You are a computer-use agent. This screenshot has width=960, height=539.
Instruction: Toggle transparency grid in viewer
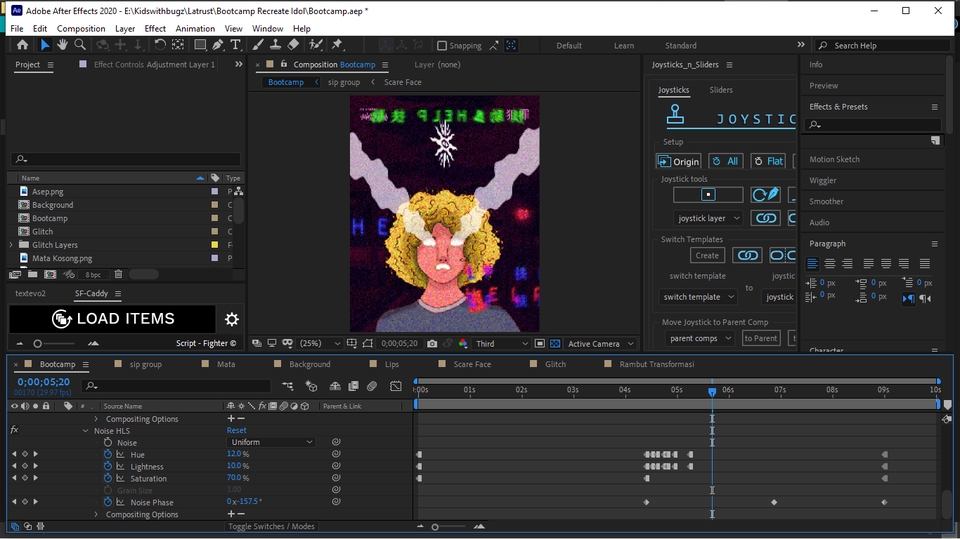pyautogui.click(x=555, y=344)
